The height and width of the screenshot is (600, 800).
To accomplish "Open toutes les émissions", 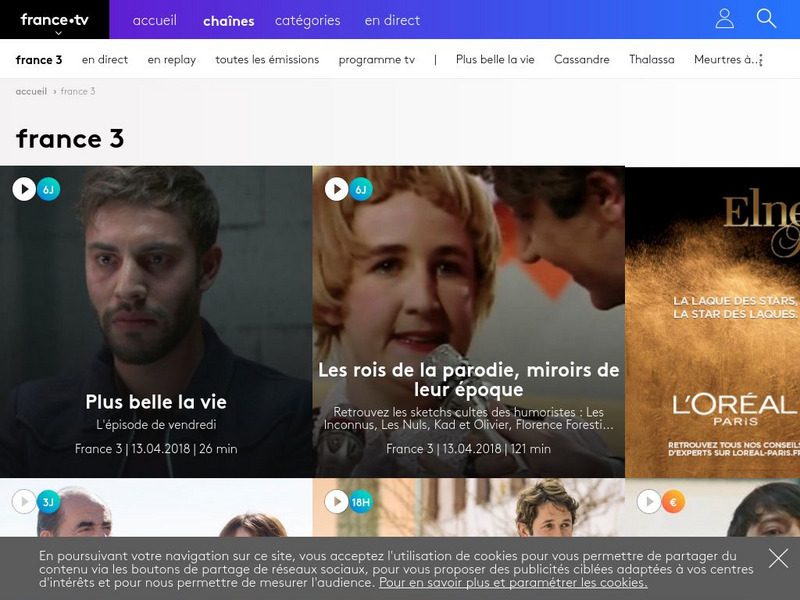I will tap(267, 60).
